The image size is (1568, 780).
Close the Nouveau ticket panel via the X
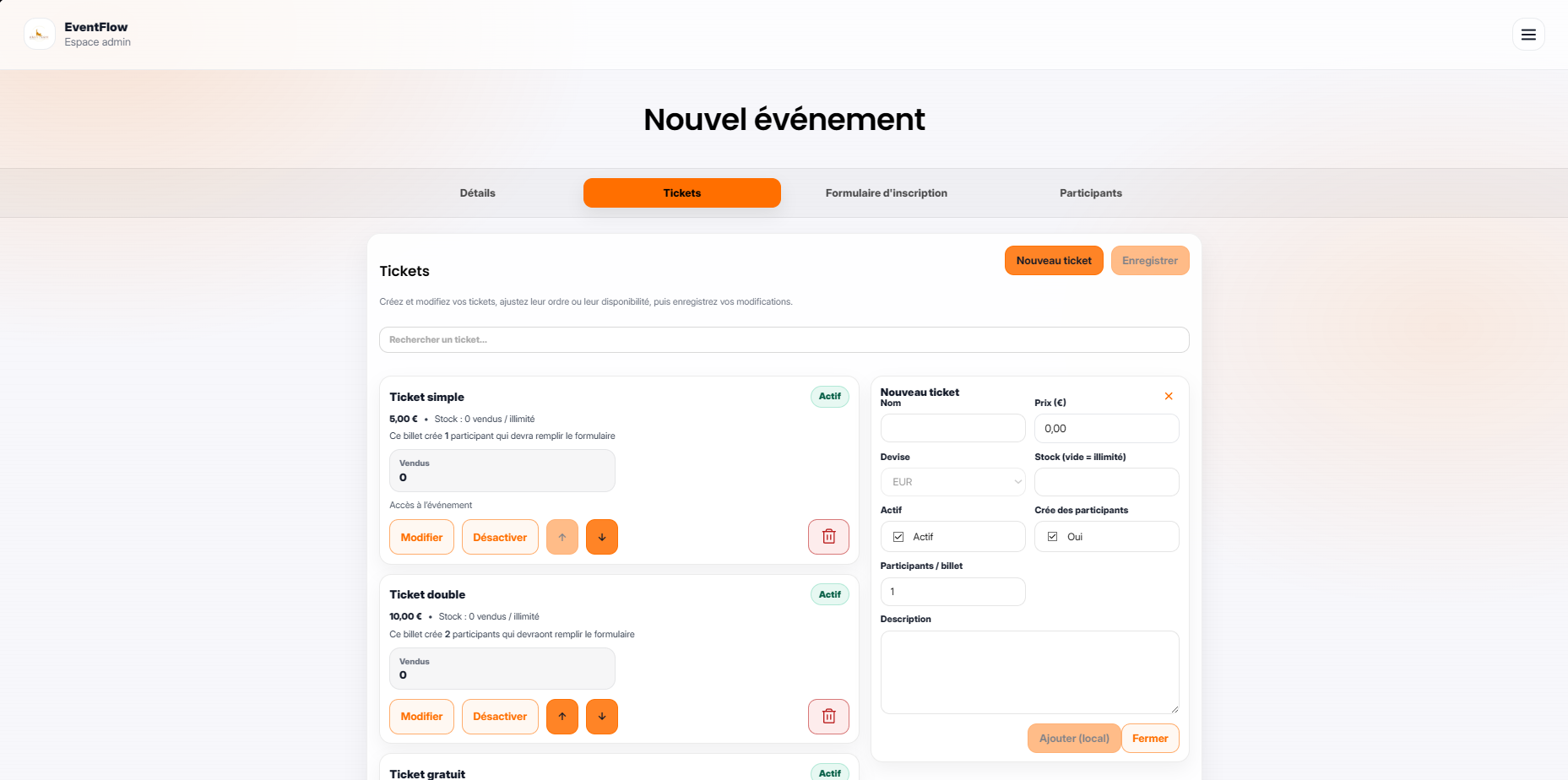1169,395
